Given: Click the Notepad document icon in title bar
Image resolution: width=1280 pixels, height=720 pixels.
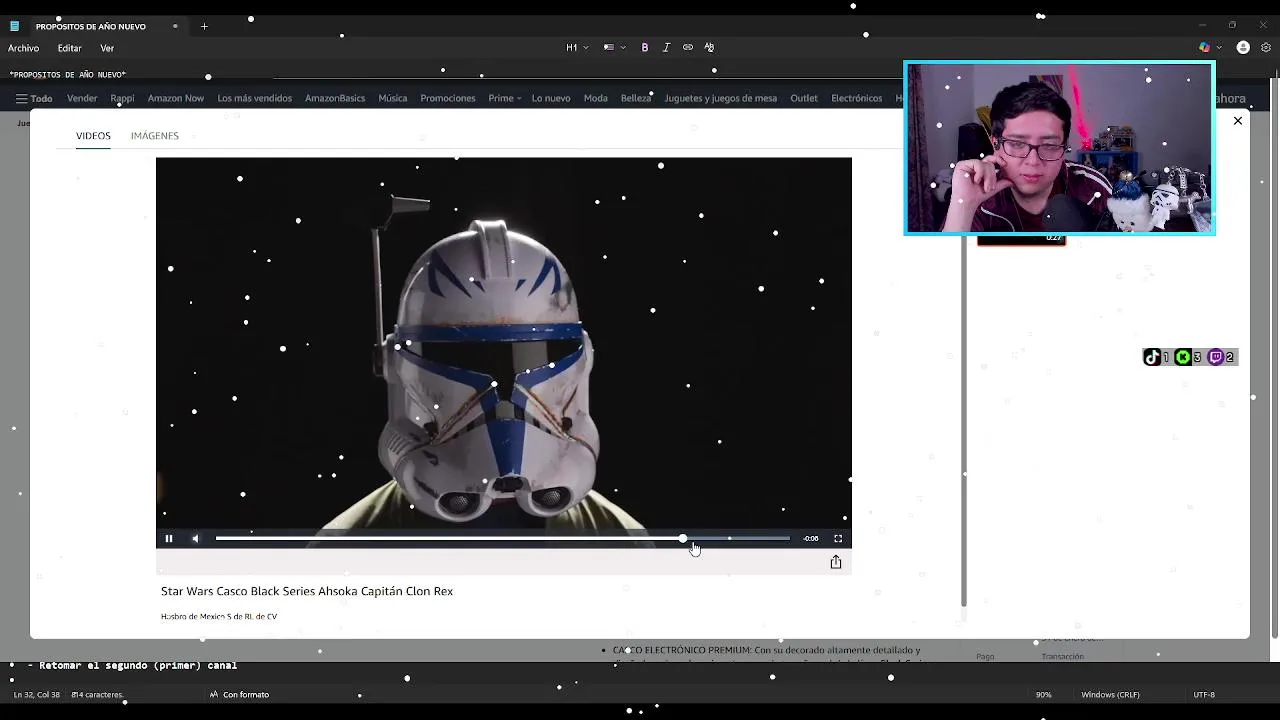Looking at the screenshot, I should coord(14,26).
